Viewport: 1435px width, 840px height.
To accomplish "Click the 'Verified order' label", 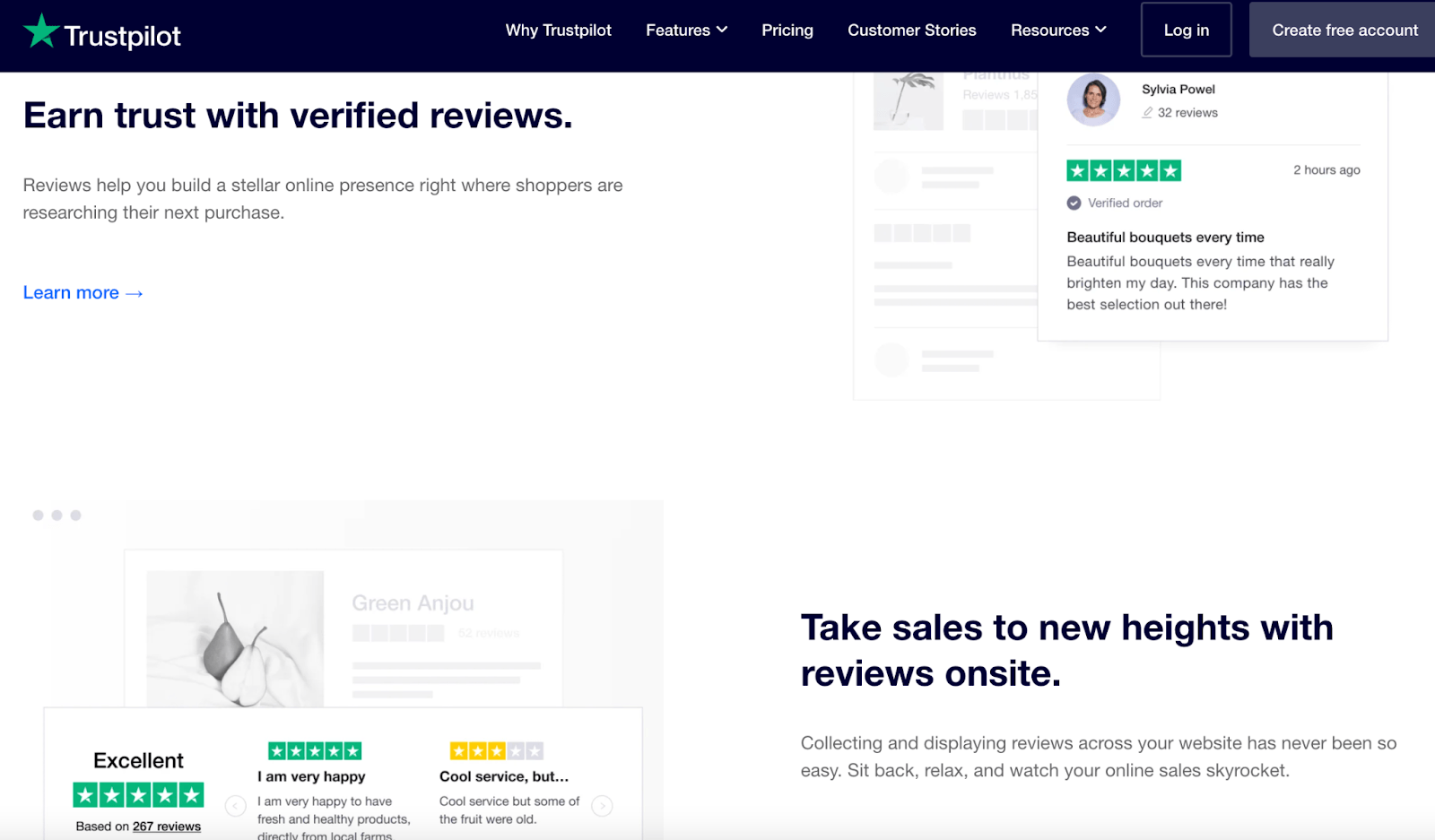I will point(1125,204).
